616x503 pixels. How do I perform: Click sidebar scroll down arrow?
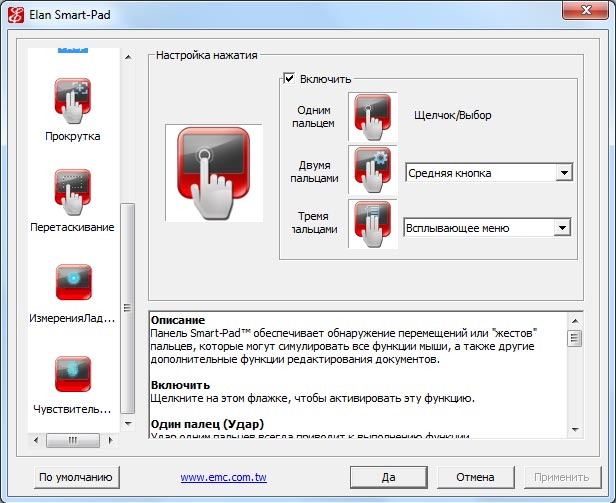point(128,424)
